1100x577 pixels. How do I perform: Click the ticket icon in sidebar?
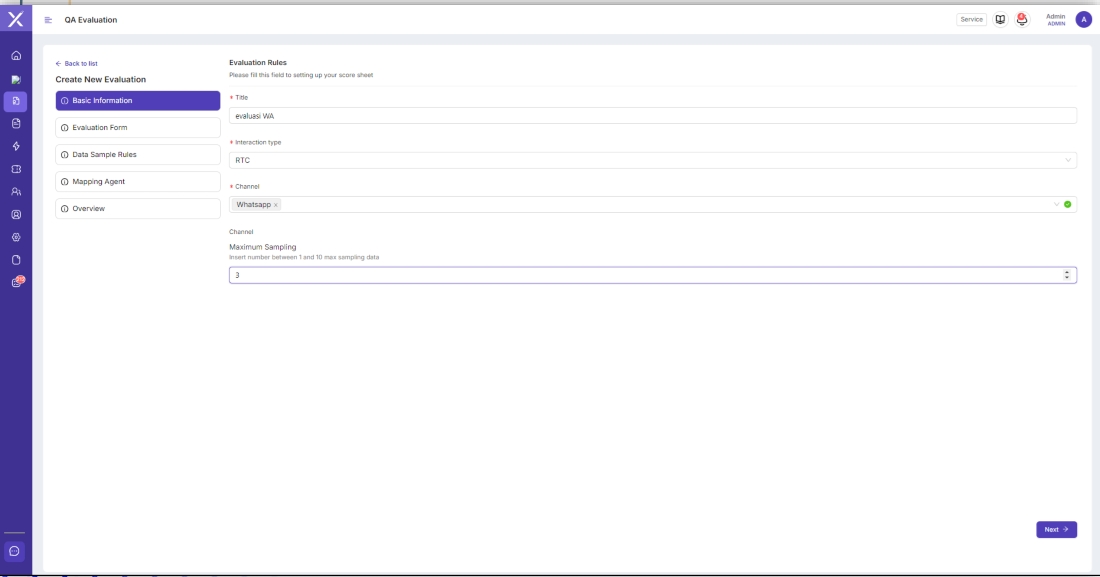(x=15, y=169)
